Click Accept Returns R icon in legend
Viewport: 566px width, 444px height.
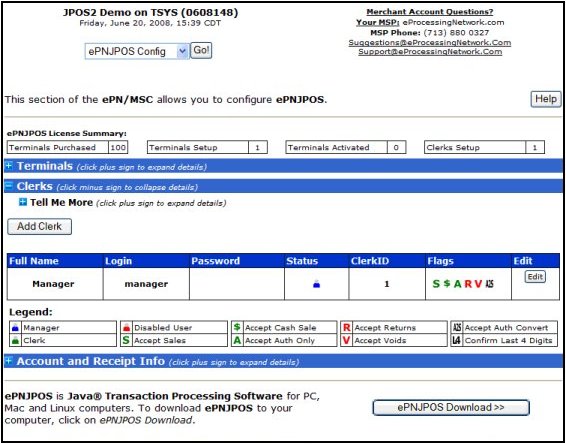click(347, 328)
